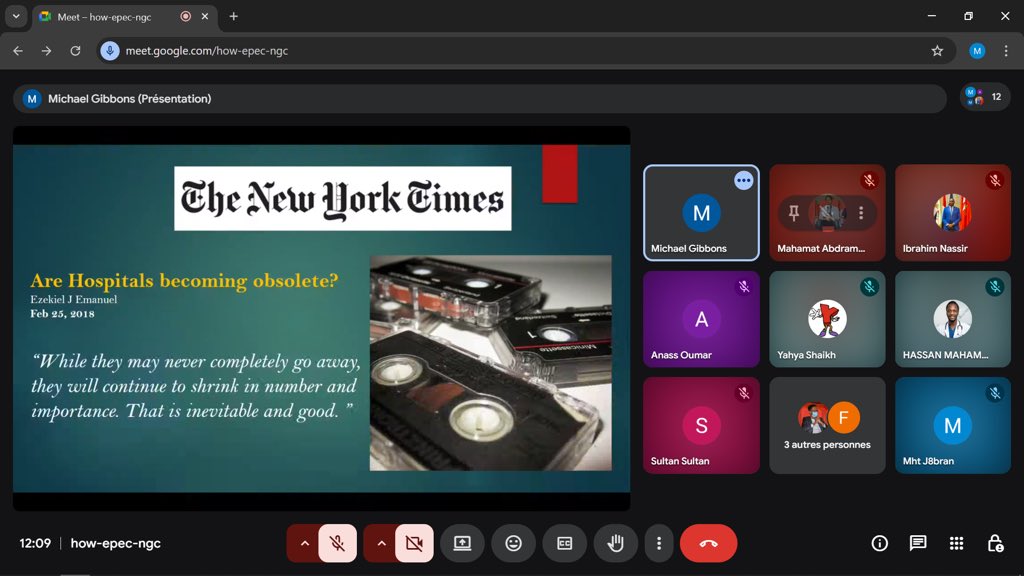
Task: Click the recording indicator on the tab
Action: pyautogui.click(x=185, y=16)
